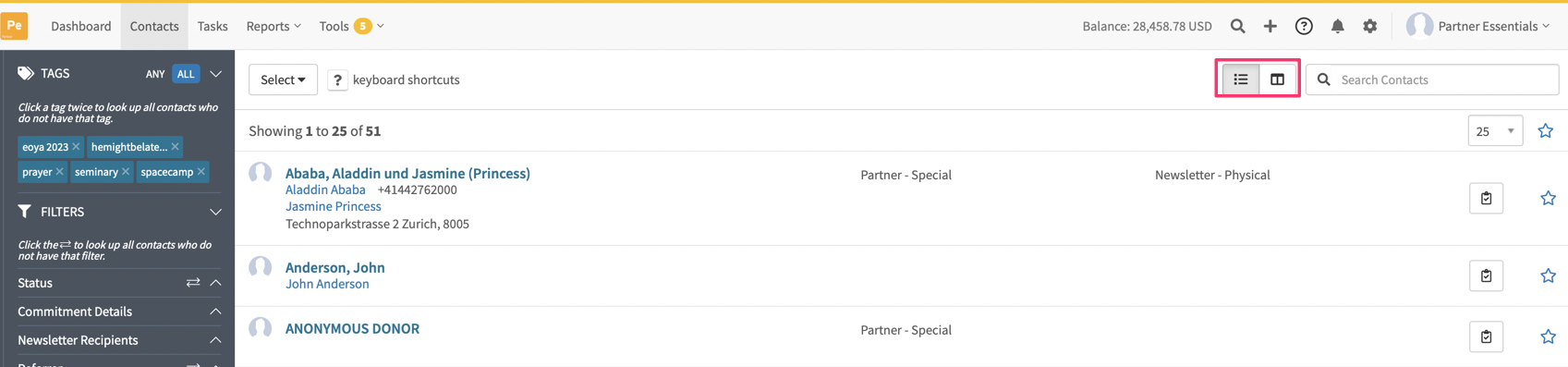1568x367 pixels.
Task: Open the settings gear icon
Action: tap(1370, 26)
